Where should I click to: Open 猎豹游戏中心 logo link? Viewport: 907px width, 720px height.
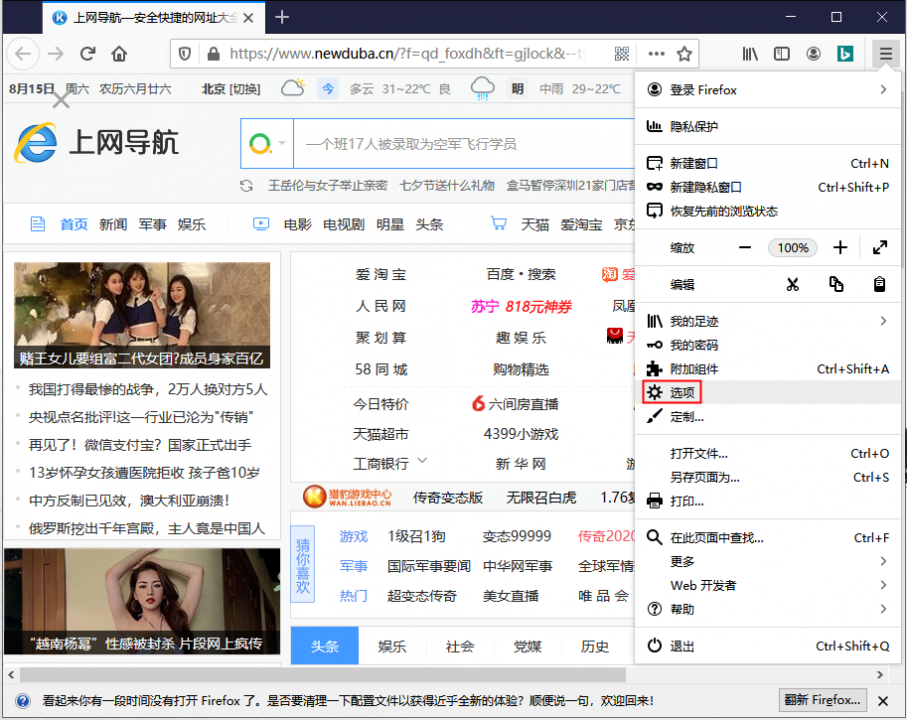click(x=347, y=497)
